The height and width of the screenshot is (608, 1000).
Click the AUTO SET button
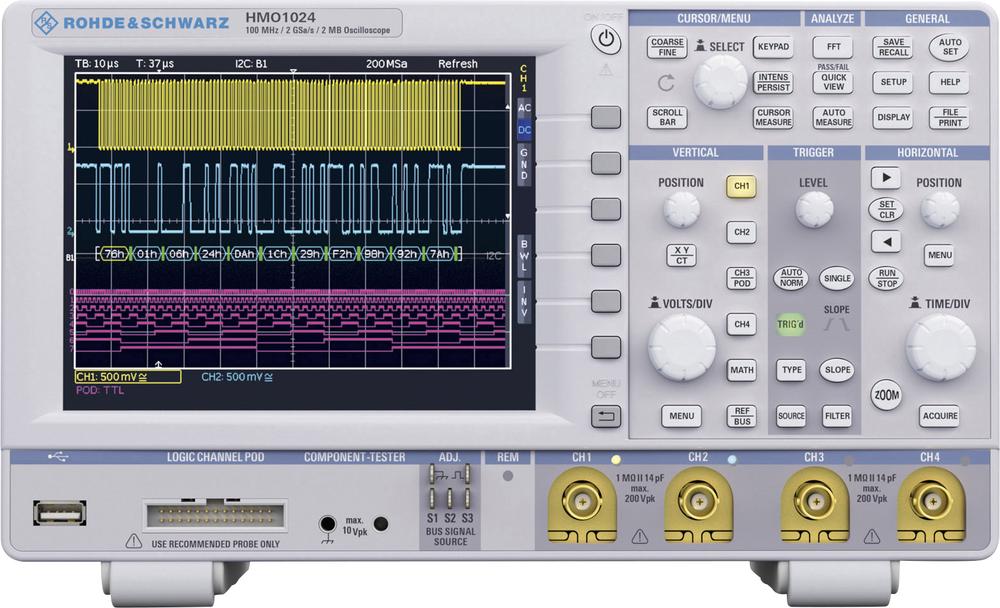click(x=950, y=47)
